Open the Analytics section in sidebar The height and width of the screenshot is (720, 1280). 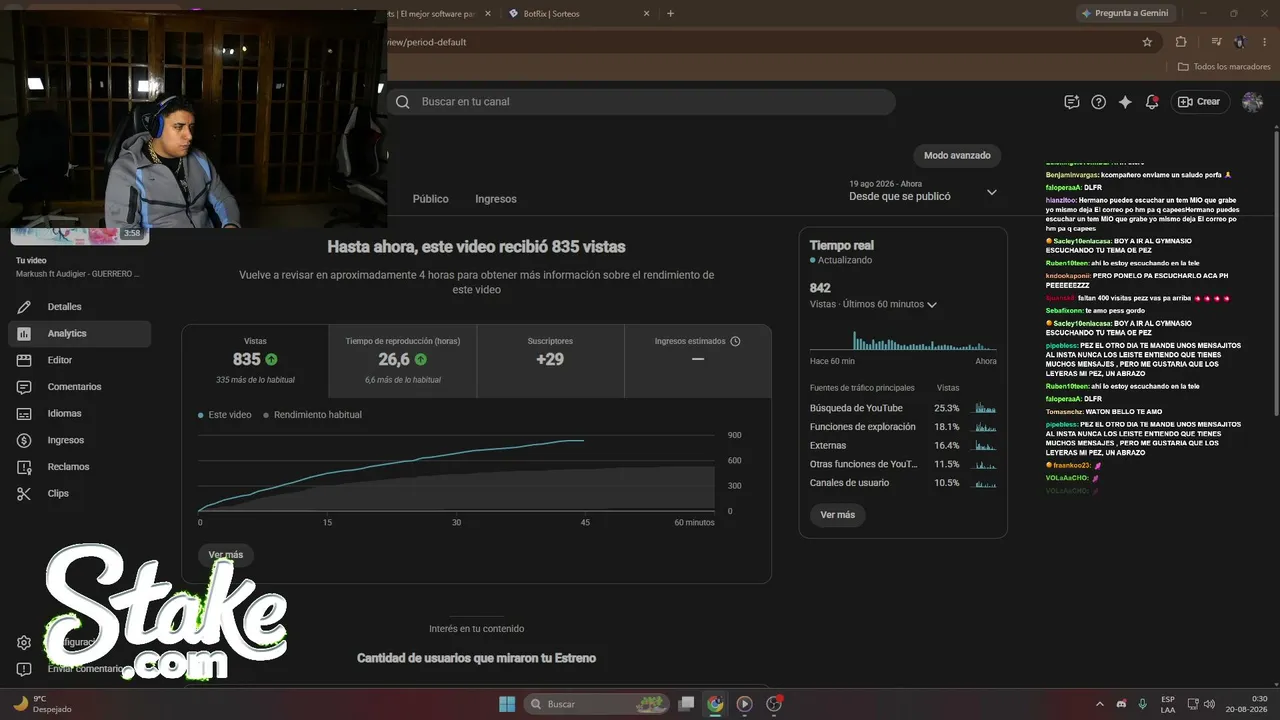click(80, 333)
